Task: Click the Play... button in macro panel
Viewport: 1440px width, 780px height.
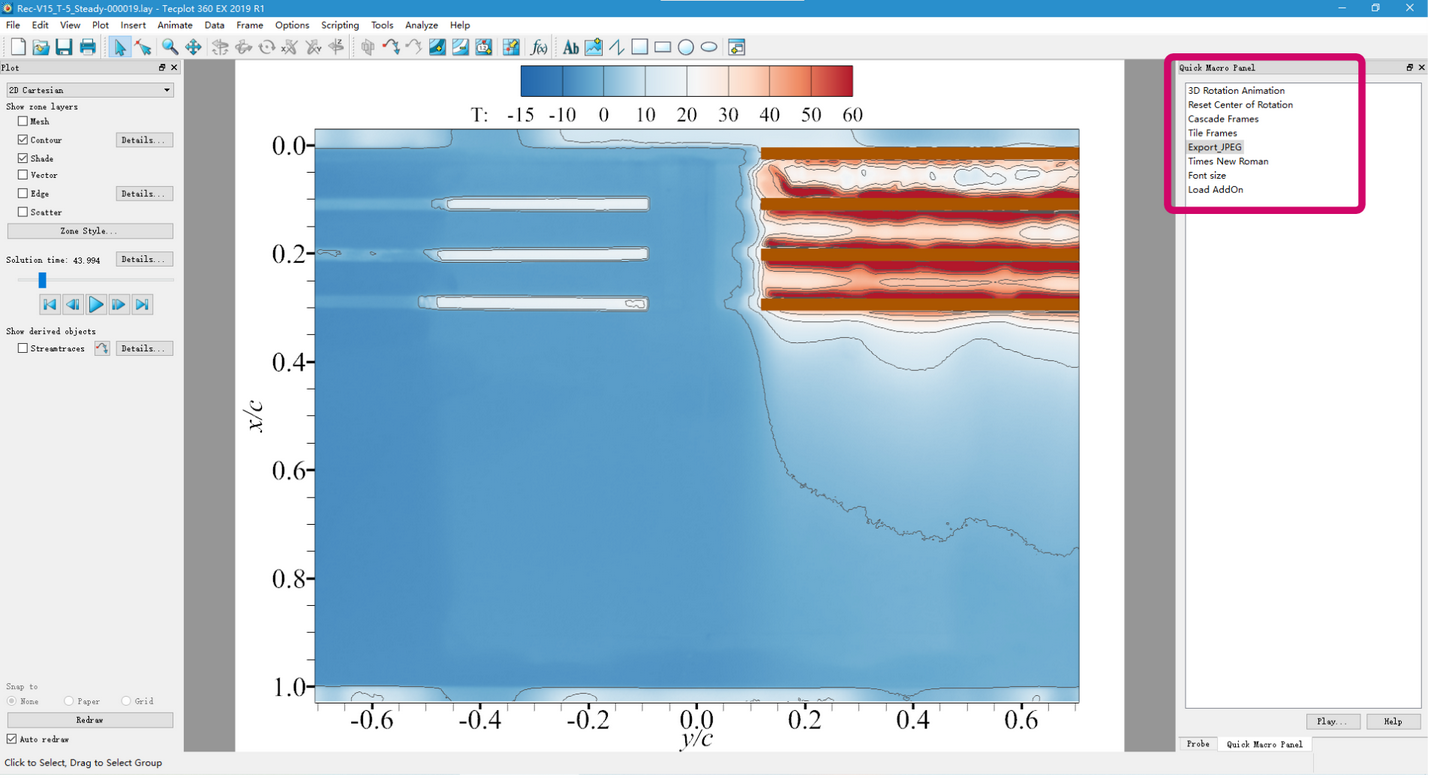Action: (1334, 721)
